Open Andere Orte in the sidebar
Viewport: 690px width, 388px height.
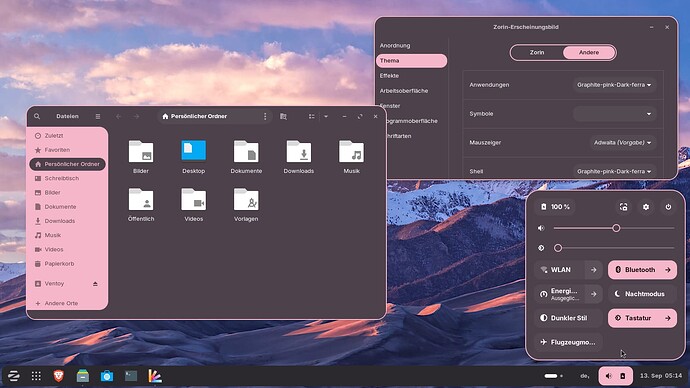tap(67, 303)
